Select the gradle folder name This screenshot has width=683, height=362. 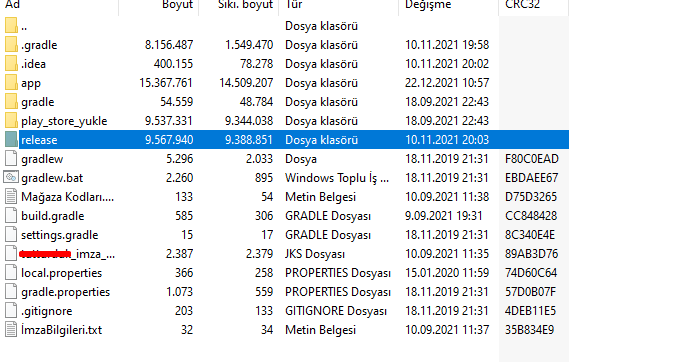coord(38,102)
